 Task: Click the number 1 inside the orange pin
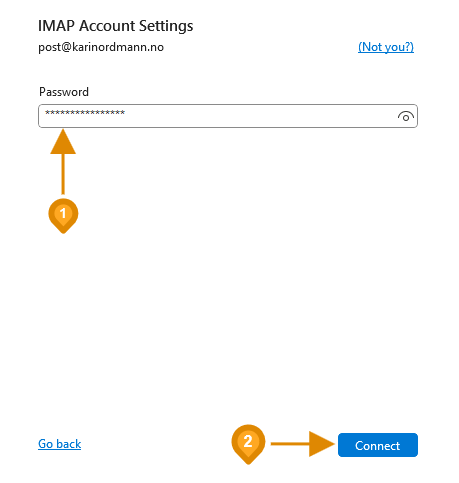(63, 213)
